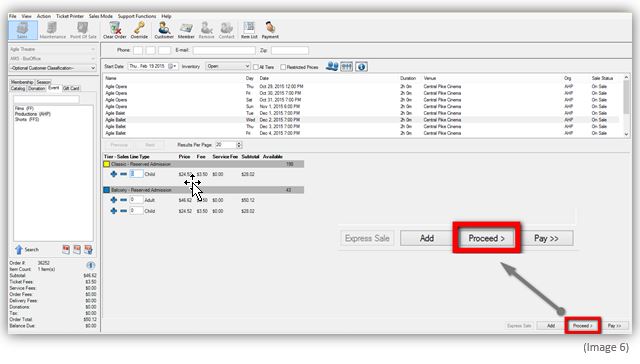This screenshot has height=364, width=640.
Task: Switch to the Catalog tab
Action: 18,88
